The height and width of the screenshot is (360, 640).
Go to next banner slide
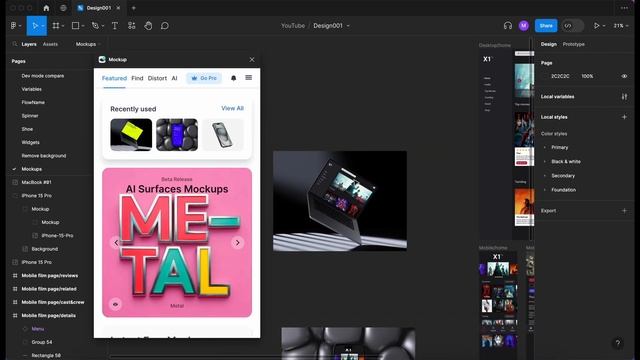pyautogui.click(x=238, y=243)
